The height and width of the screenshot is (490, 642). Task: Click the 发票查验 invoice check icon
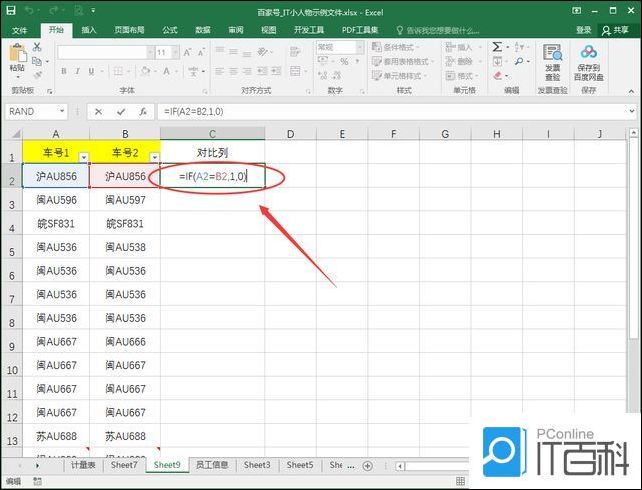[x=553, y=62]
